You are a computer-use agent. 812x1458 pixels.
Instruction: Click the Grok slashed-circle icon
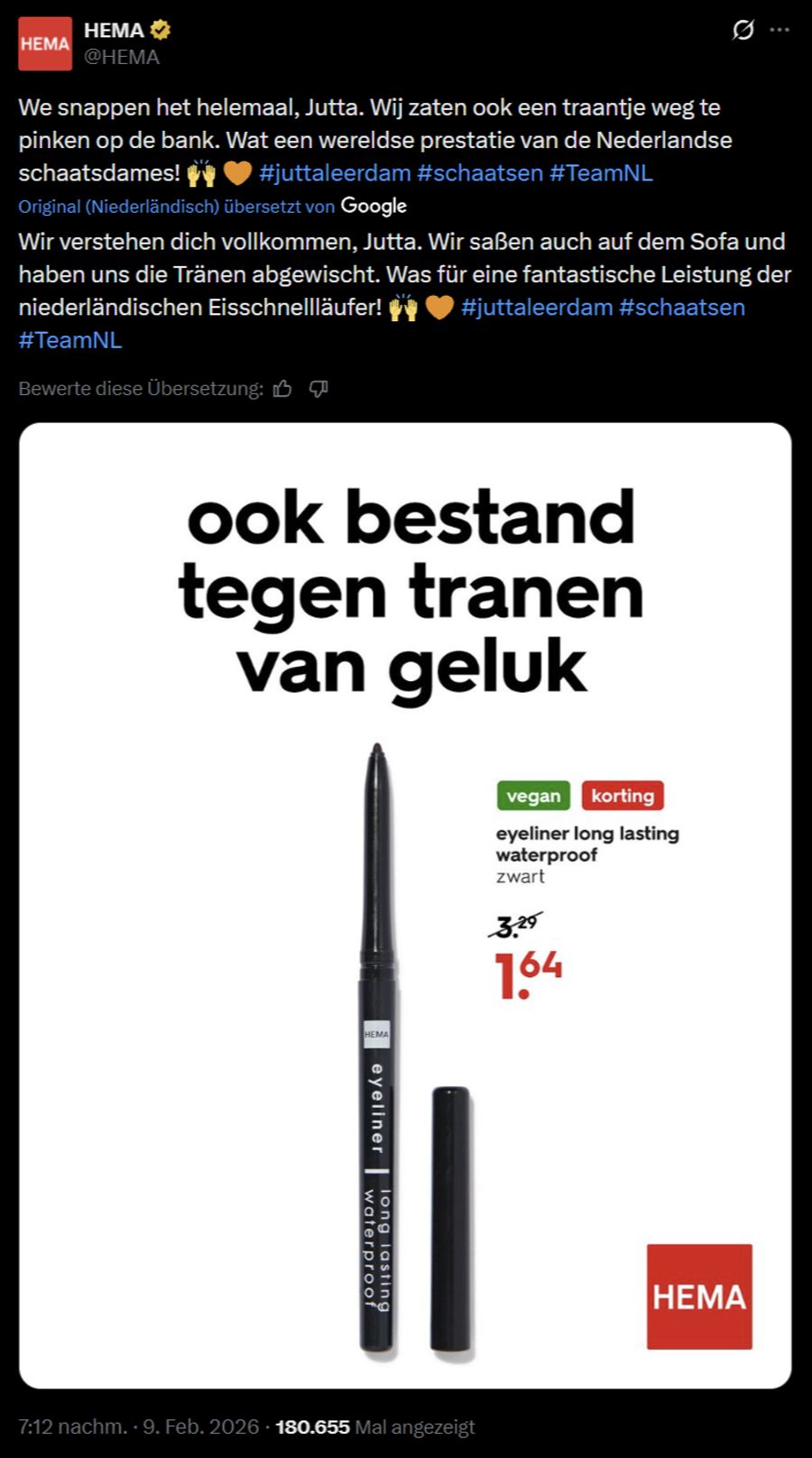coord(743,31)
